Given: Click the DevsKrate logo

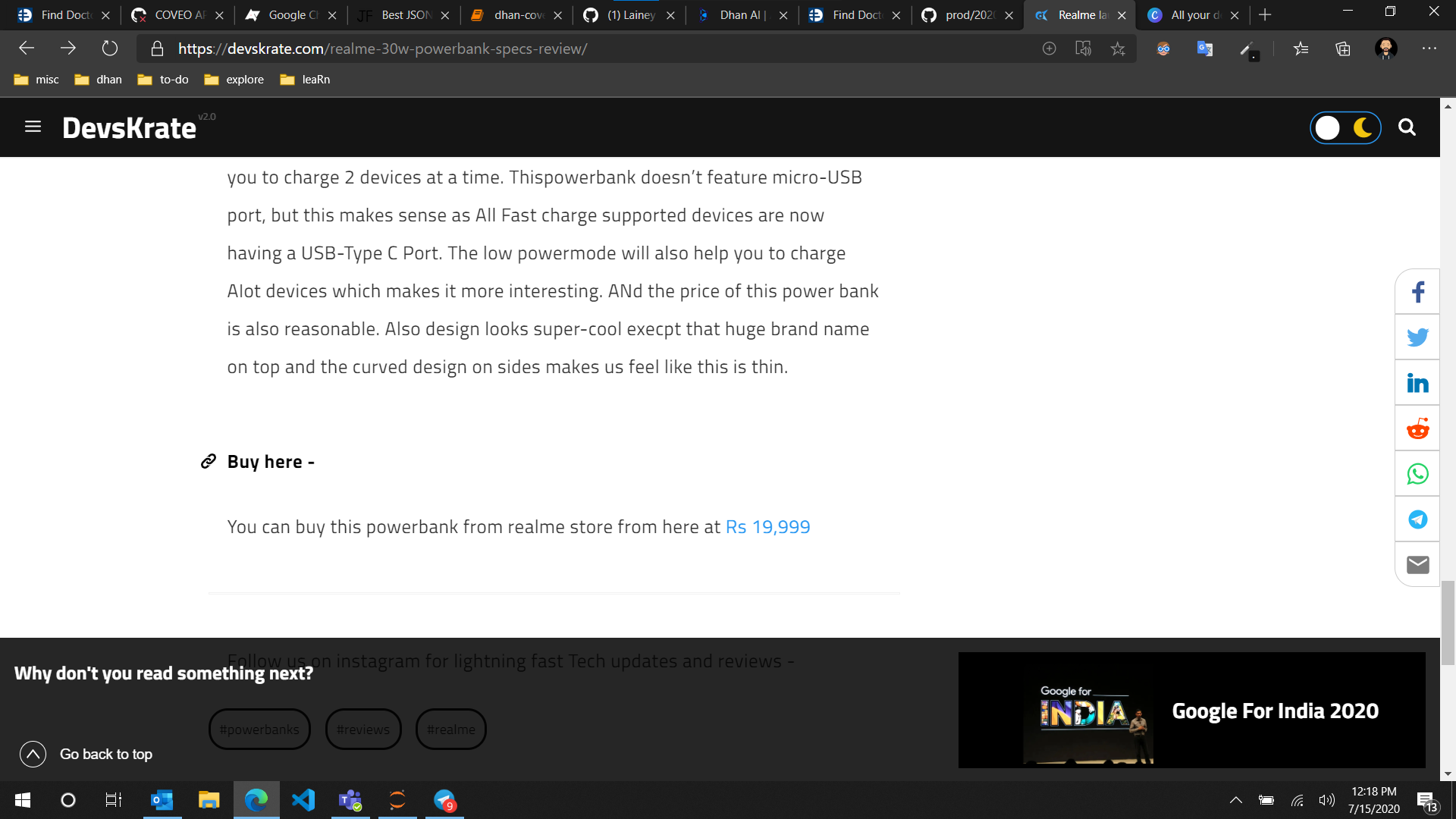Looking at the screenshot, I should (x=129, y=128).
